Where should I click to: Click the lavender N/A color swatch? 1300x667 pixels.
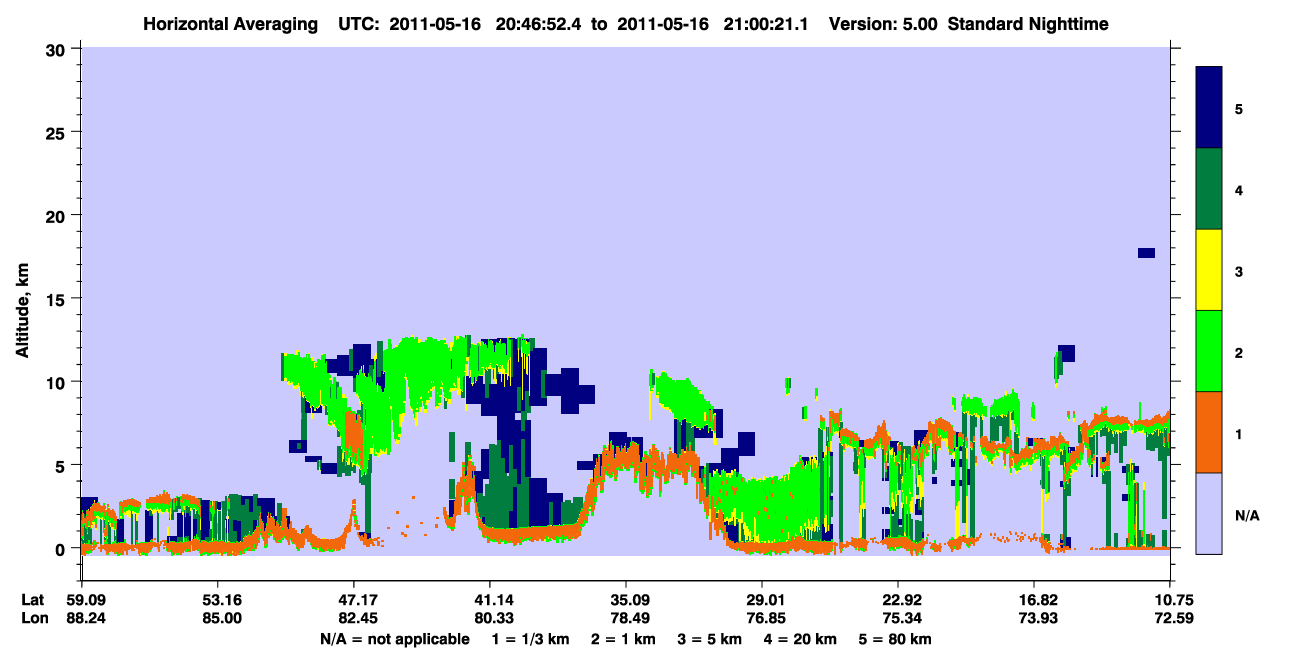click(1209, 512)
